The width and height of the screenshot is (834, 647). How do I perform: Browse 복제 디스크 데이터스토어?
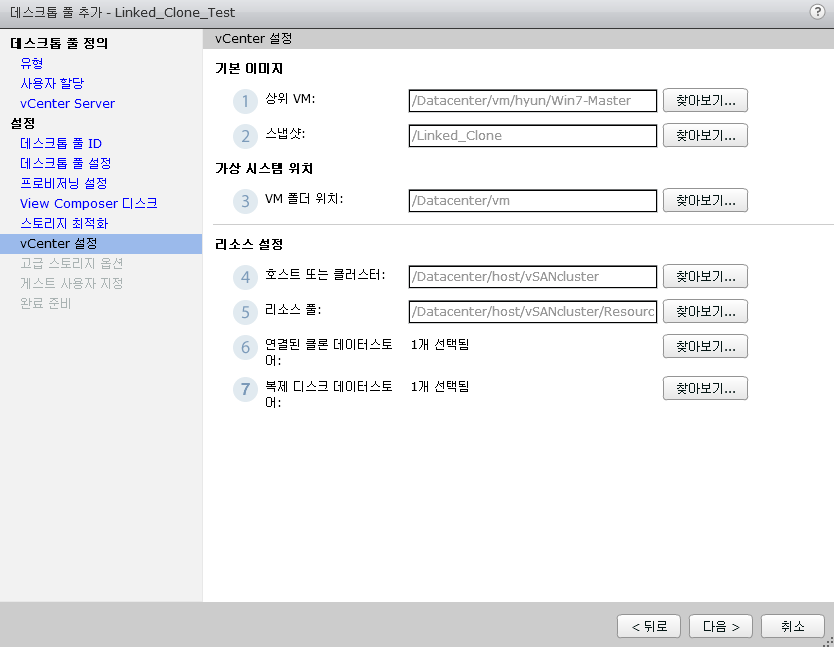705,388
